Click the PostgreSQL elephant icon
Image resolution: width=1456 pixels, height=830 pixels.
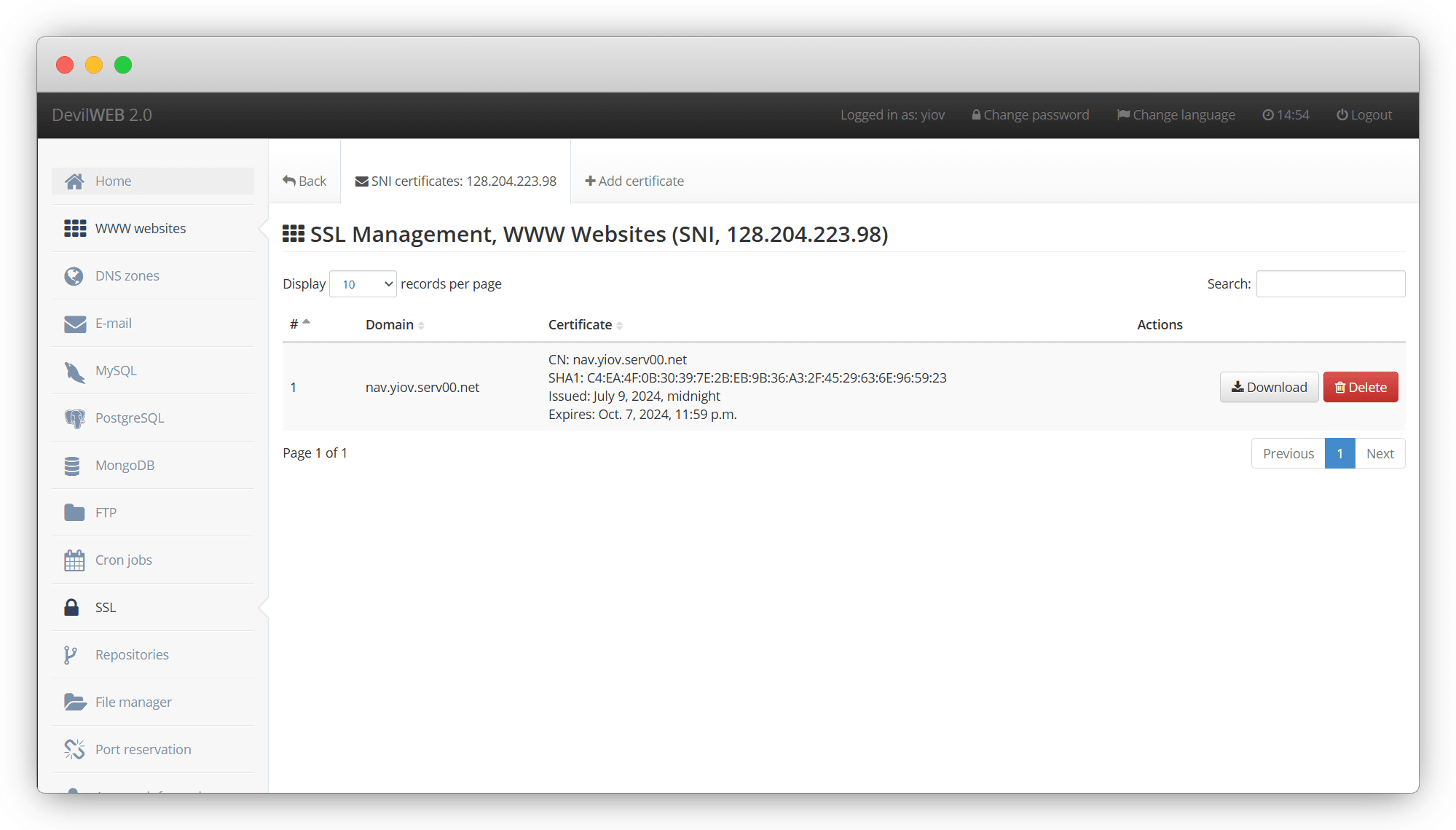[74, 418]
